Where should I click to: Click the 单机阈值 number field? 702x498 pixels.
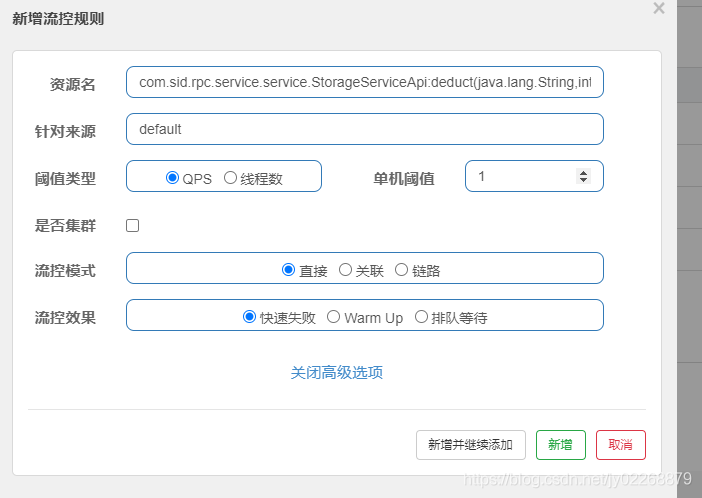[534, 176]
